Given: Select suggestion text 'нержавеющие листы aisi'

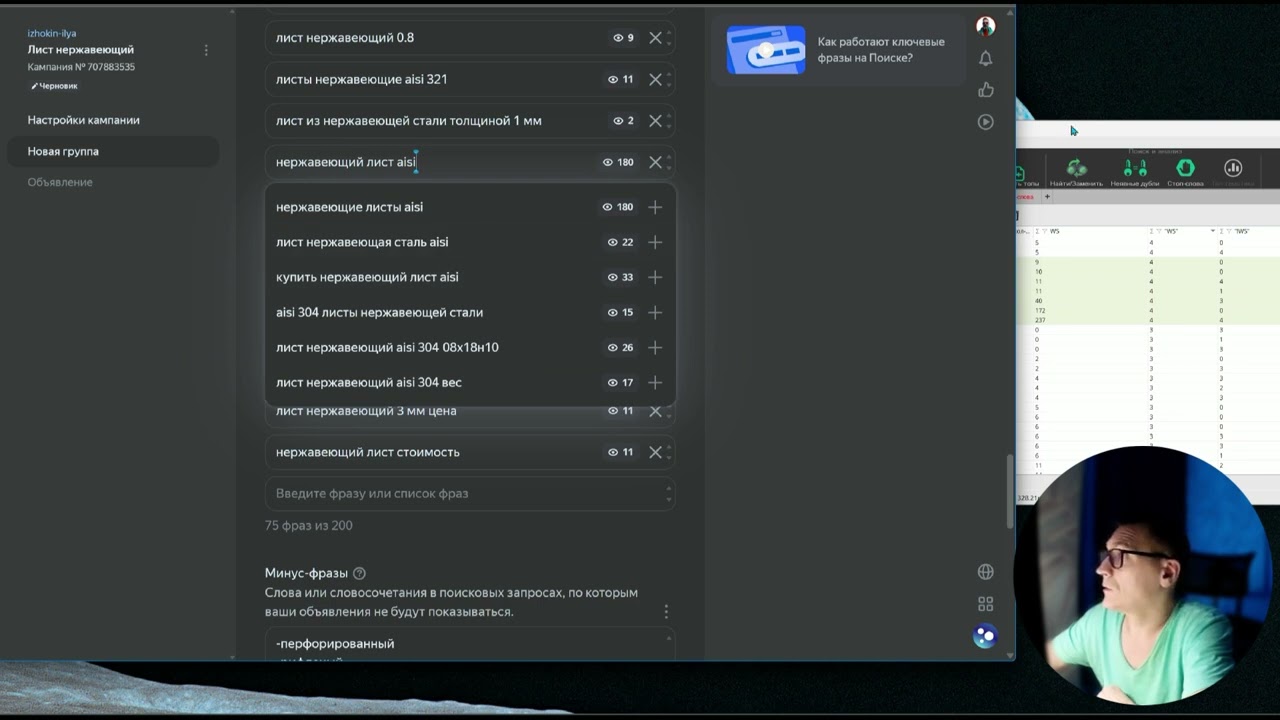Looking at the screenshot, I should click(349, 207).
